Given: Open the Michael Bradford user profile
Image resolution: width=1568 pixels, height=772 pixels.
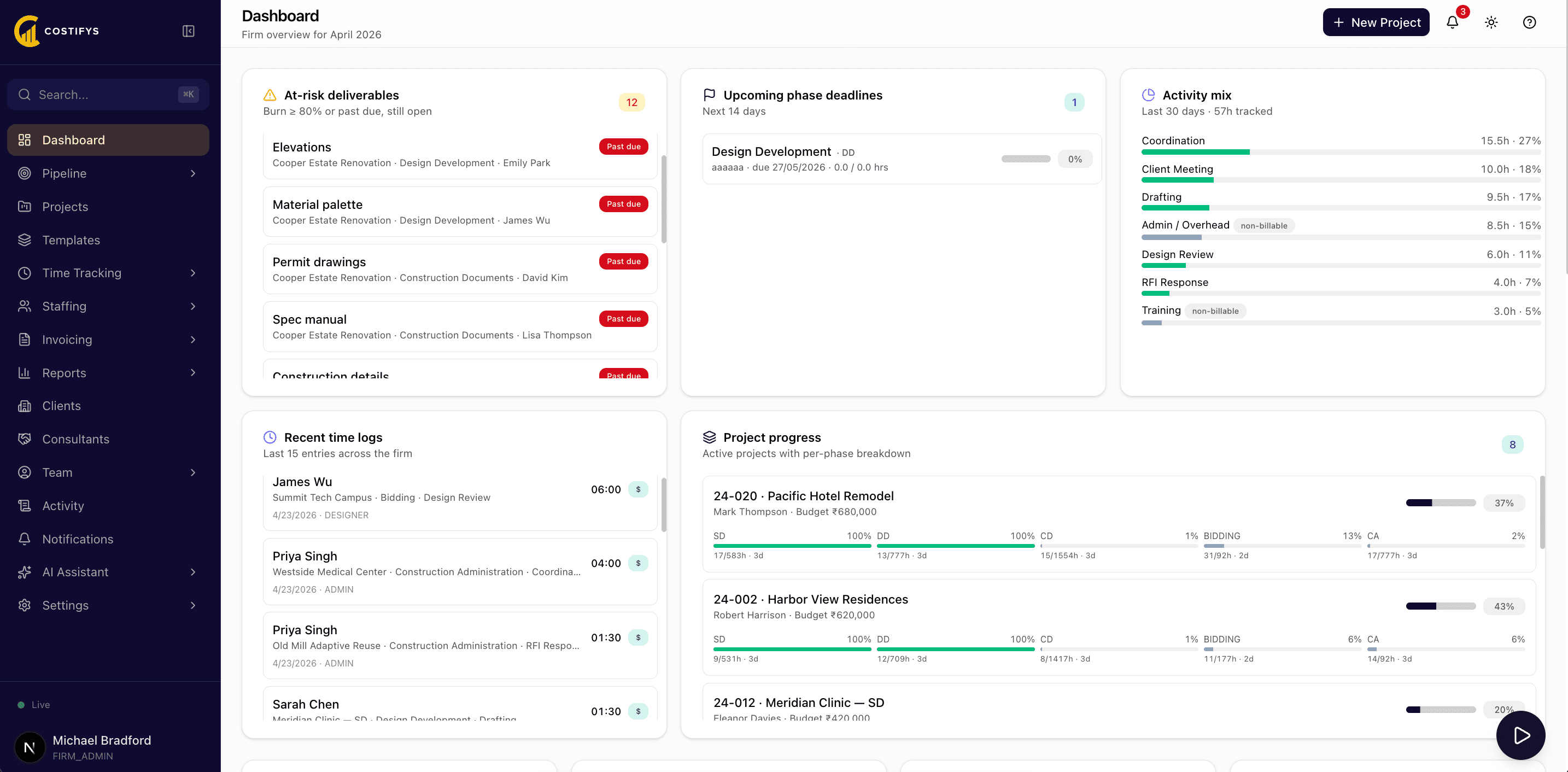Looking at the screenshot, I should [109, 747].
